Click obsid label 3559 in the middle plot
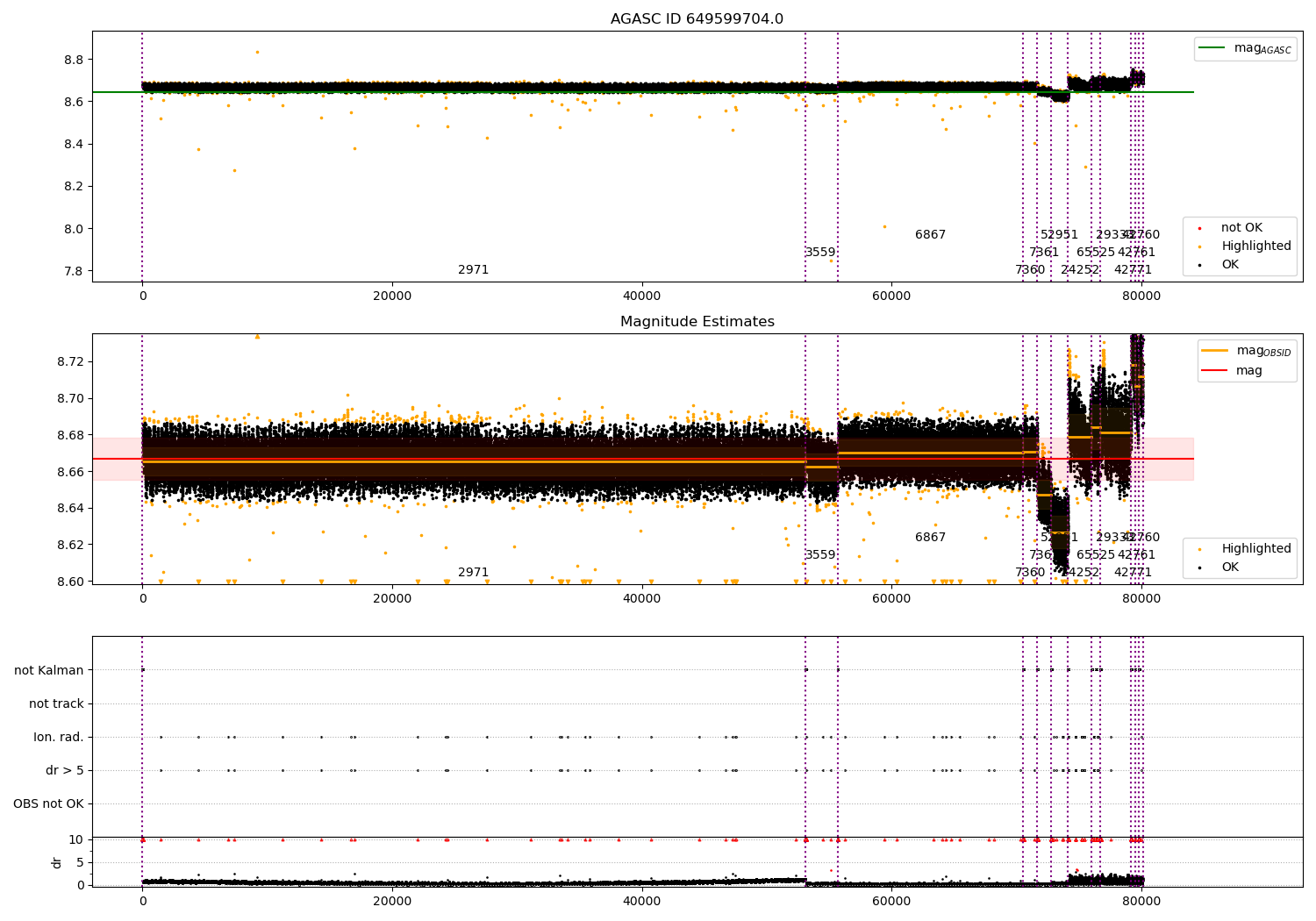This screenshot has width=1316, height=921. point(820,555)
